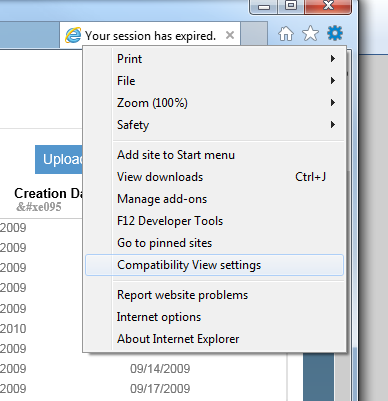Choose Report website problems

click(215, 295)
